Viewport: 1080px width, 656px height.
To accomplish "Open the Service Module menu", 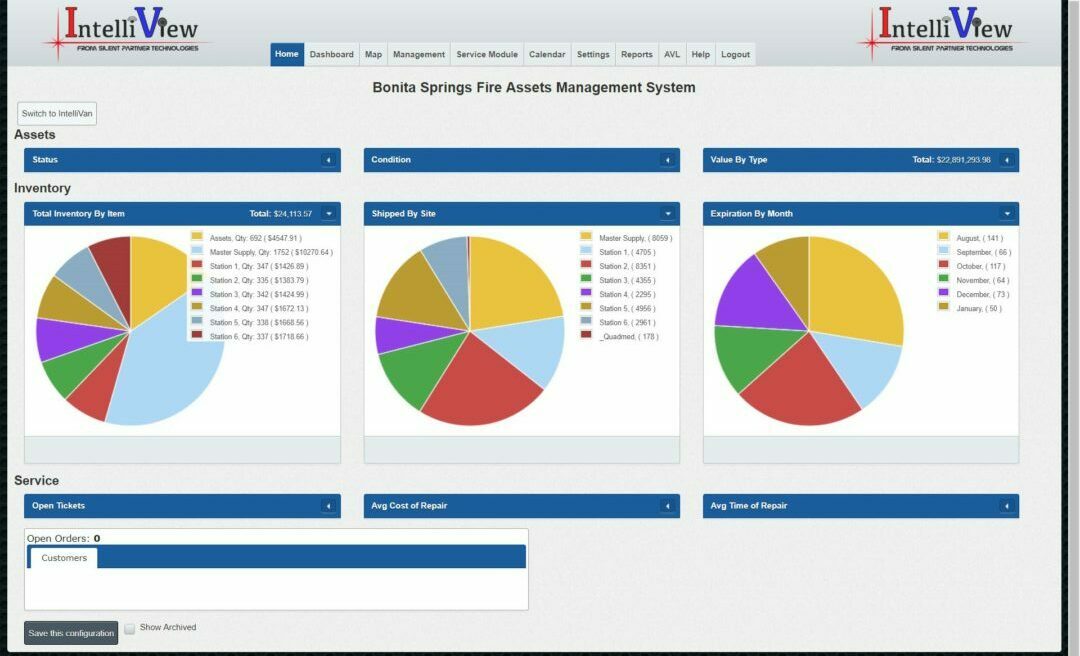I will click(x=486, y=54).
